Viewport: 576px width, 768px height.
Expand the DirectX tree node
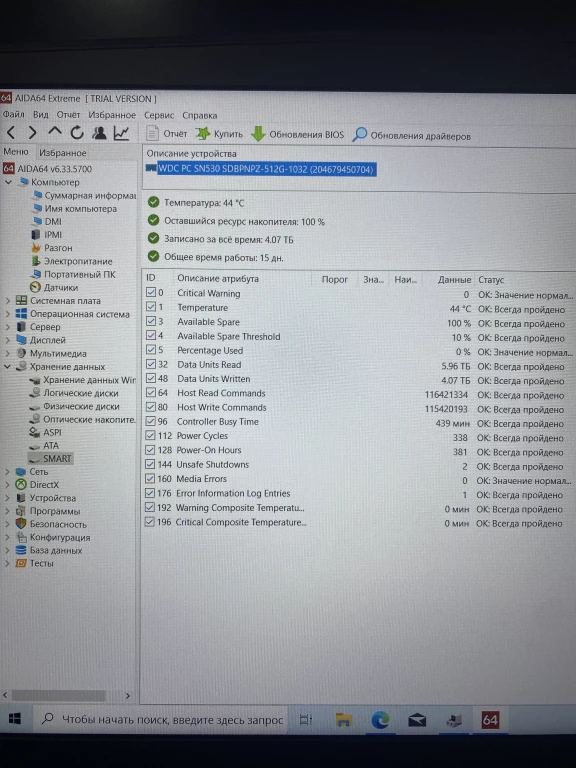point(7,485)
